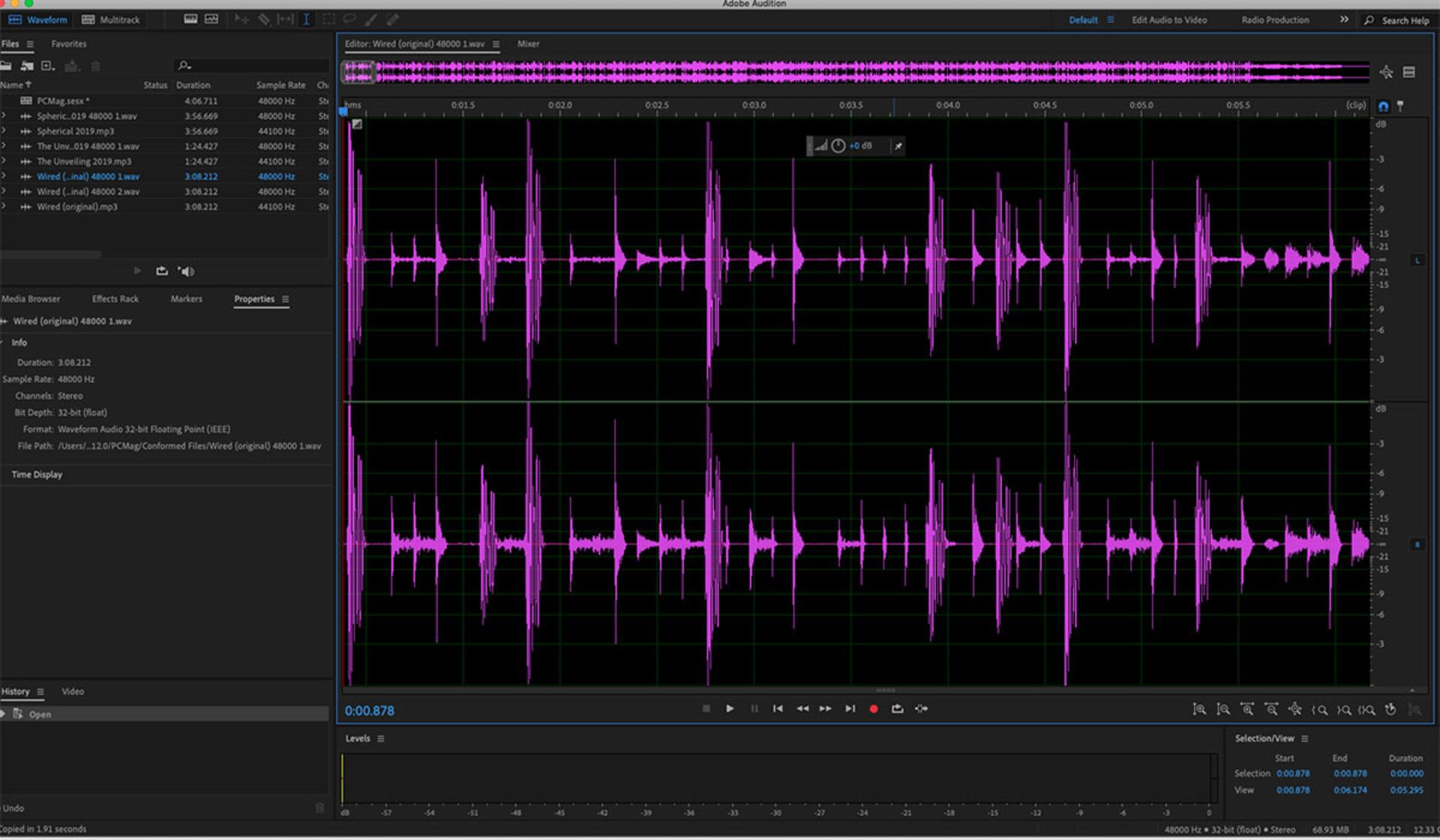Click the Rewind button
1440x840 pixels.
[802, 709]
